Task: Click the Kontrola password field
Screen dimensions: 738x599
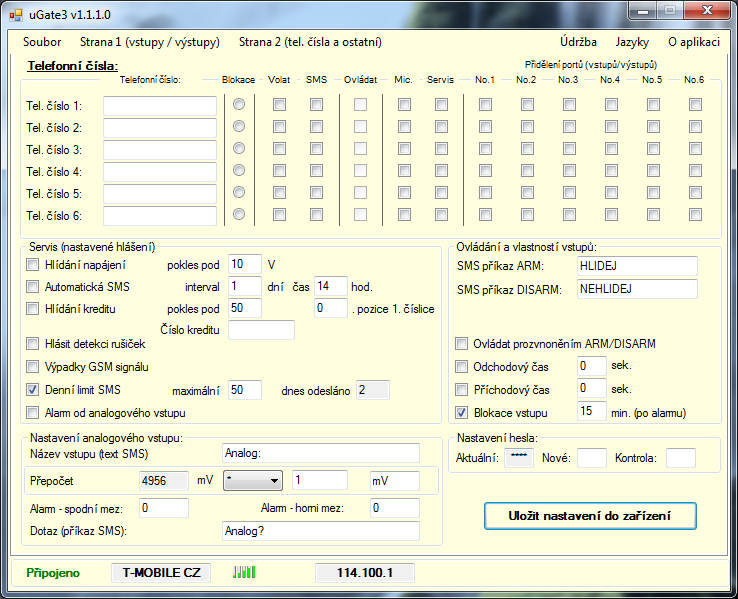Action: coord(681,458)
